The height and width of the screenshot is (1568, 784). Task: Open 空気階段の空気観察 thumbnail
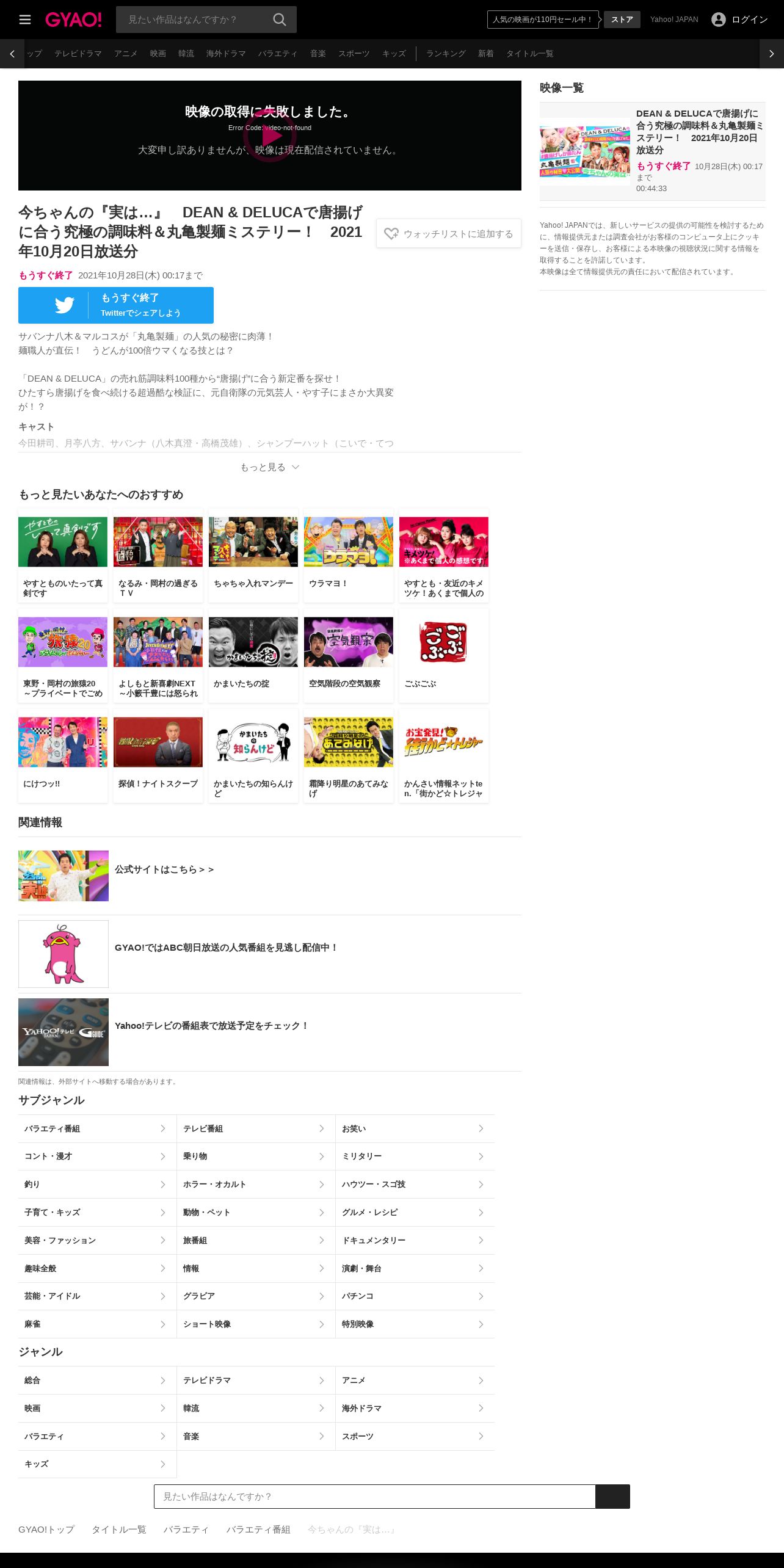(349, 642)
